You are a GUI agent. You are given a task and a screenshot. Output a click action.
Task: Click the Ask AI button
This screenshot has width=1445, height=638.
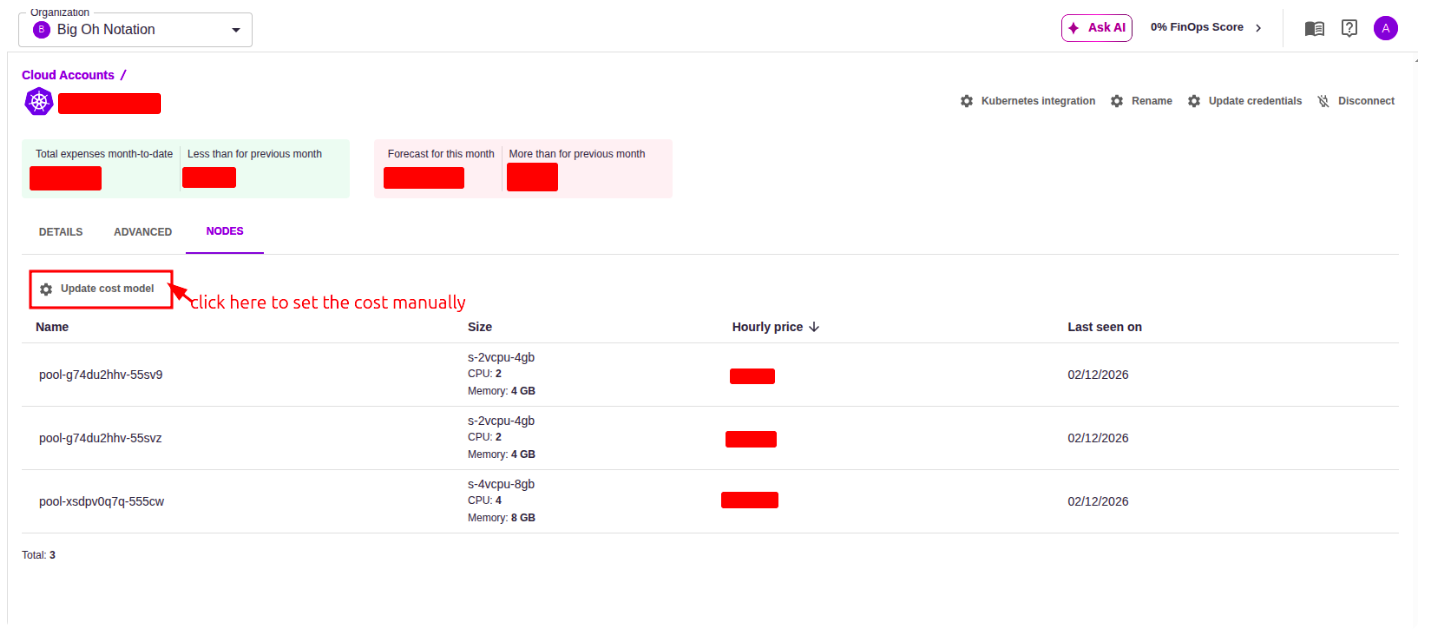[x=1096, y=28]
